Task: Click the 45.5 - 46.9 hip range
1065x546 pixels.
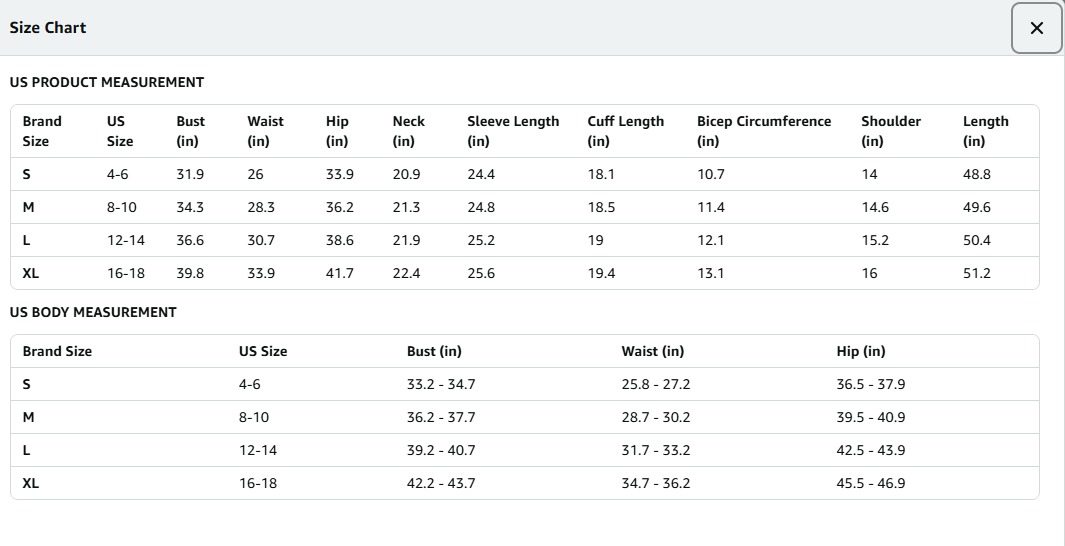Action: (871, 483)
